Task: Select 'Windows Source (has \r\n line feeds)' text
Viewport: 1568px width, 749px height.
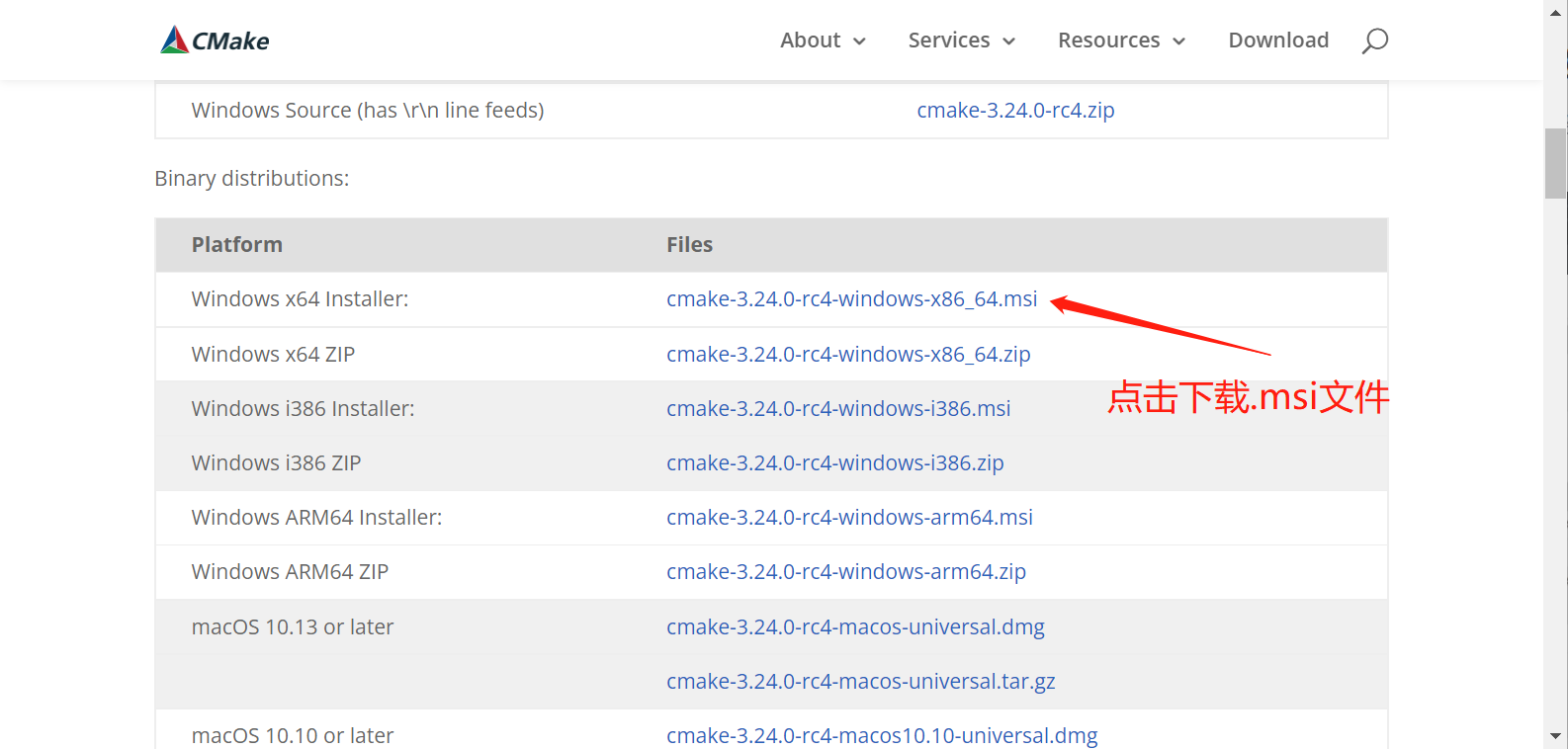Action: (x=368, y=111)
